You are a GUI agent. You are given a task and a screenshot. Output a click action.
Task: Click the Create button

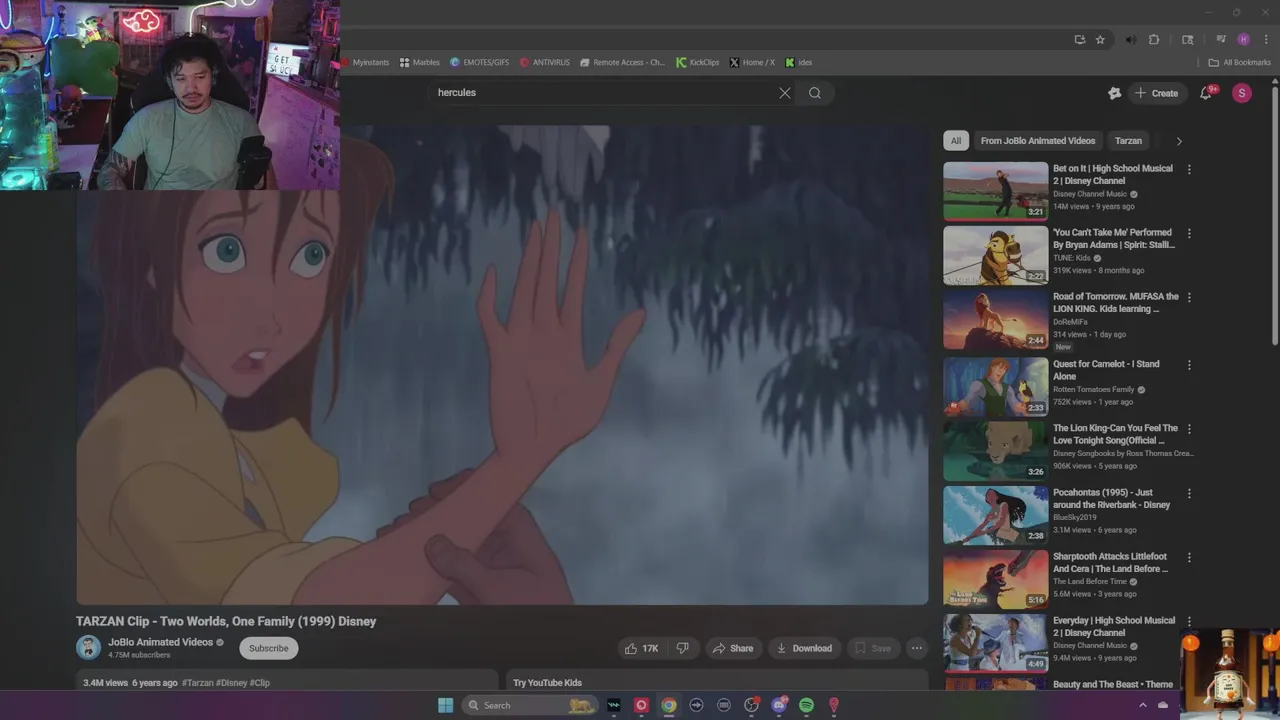coord(1156,93)
